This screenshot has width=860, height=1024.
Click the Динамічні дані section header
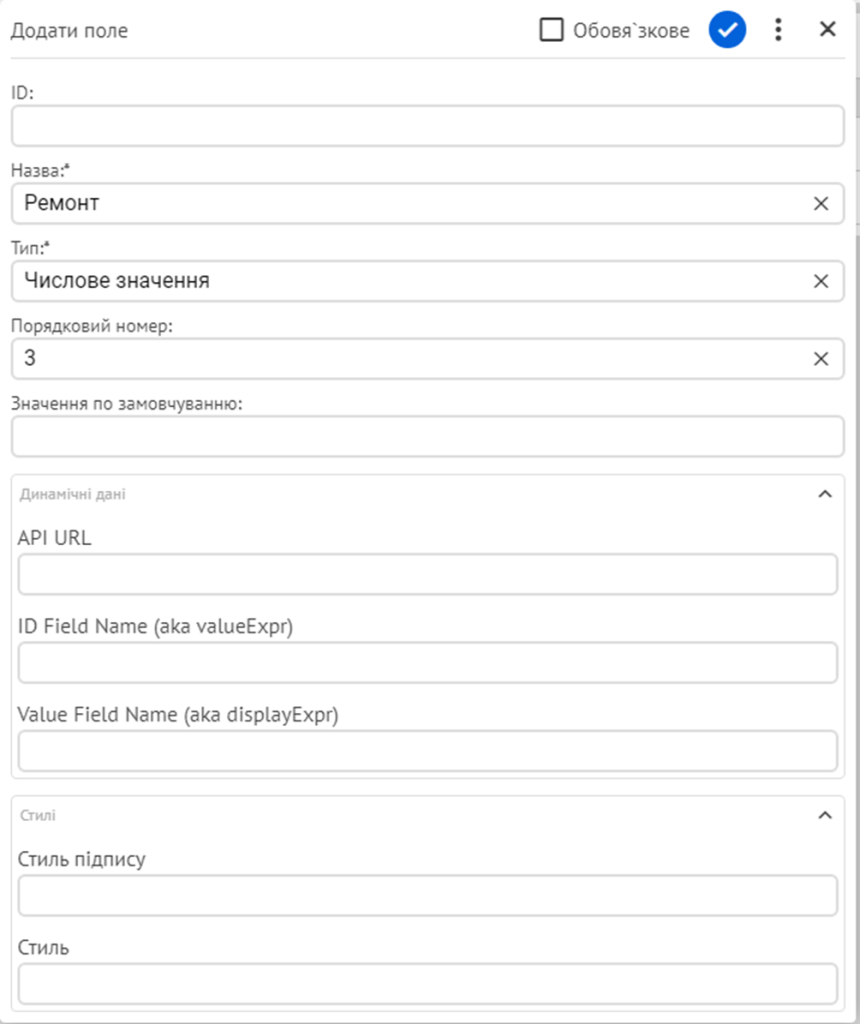(x=428, y=494)
